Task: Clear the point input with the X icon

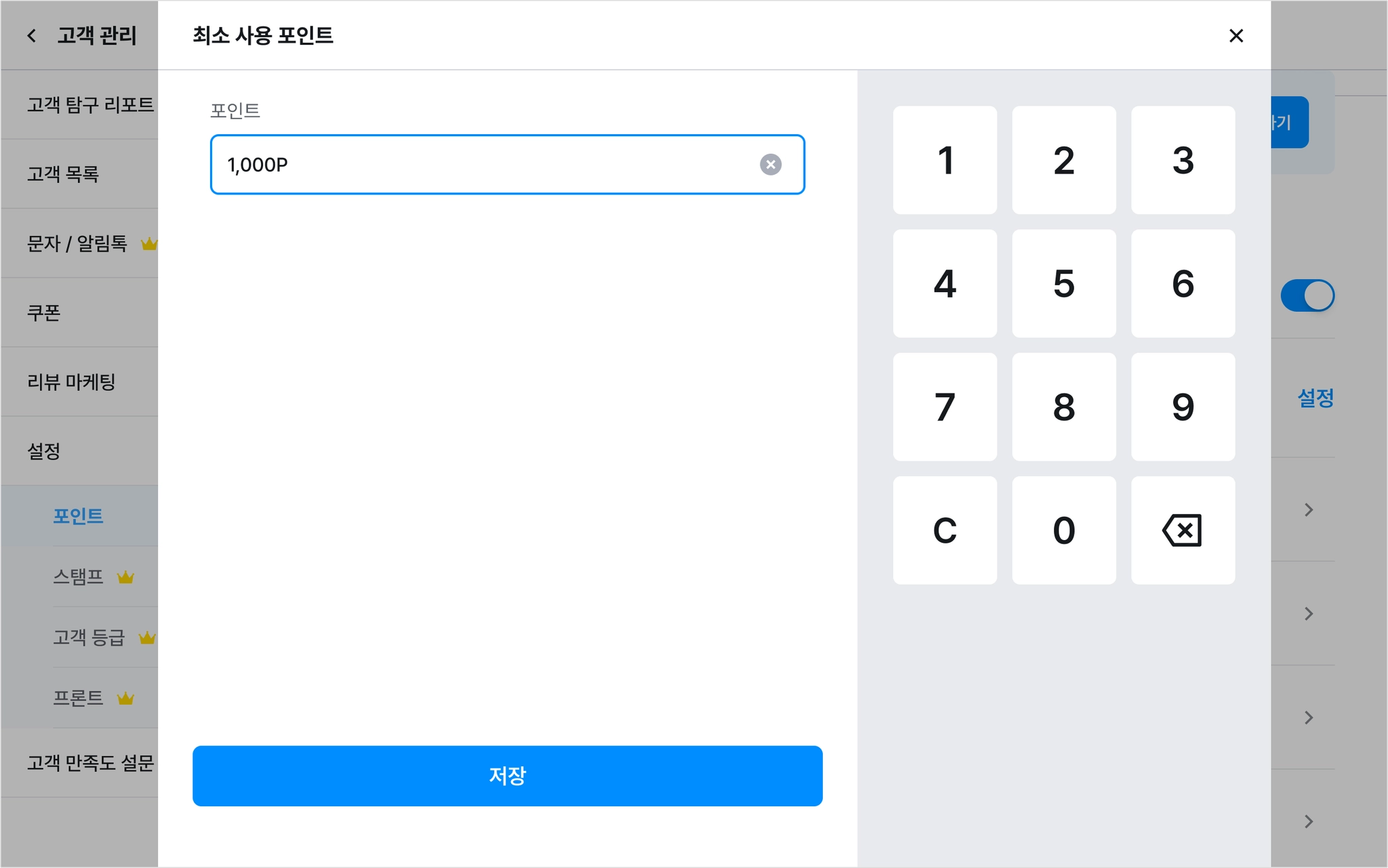Action: (770, 165)
